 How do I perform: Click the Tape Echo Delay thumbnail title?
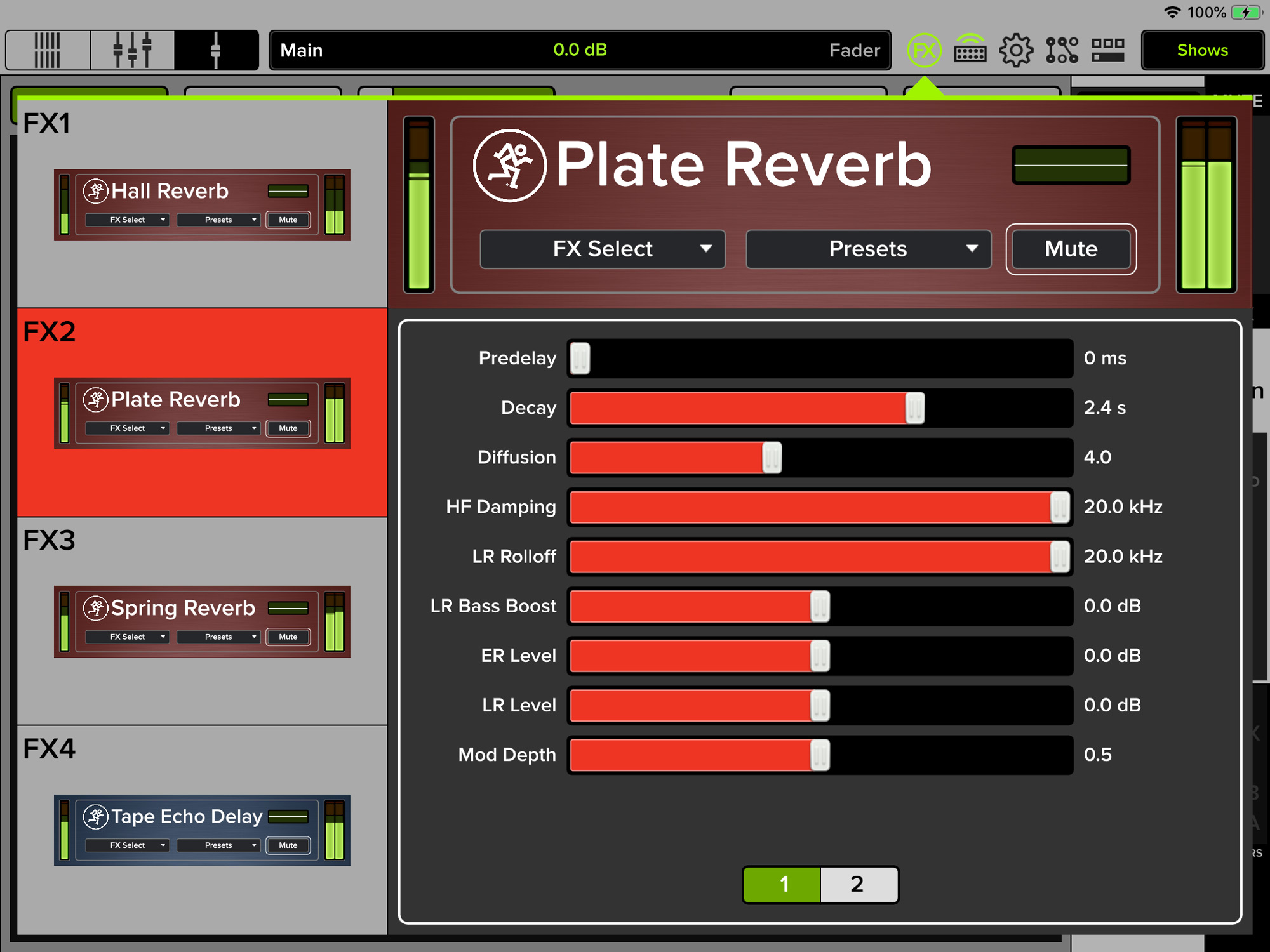point(187,817)
